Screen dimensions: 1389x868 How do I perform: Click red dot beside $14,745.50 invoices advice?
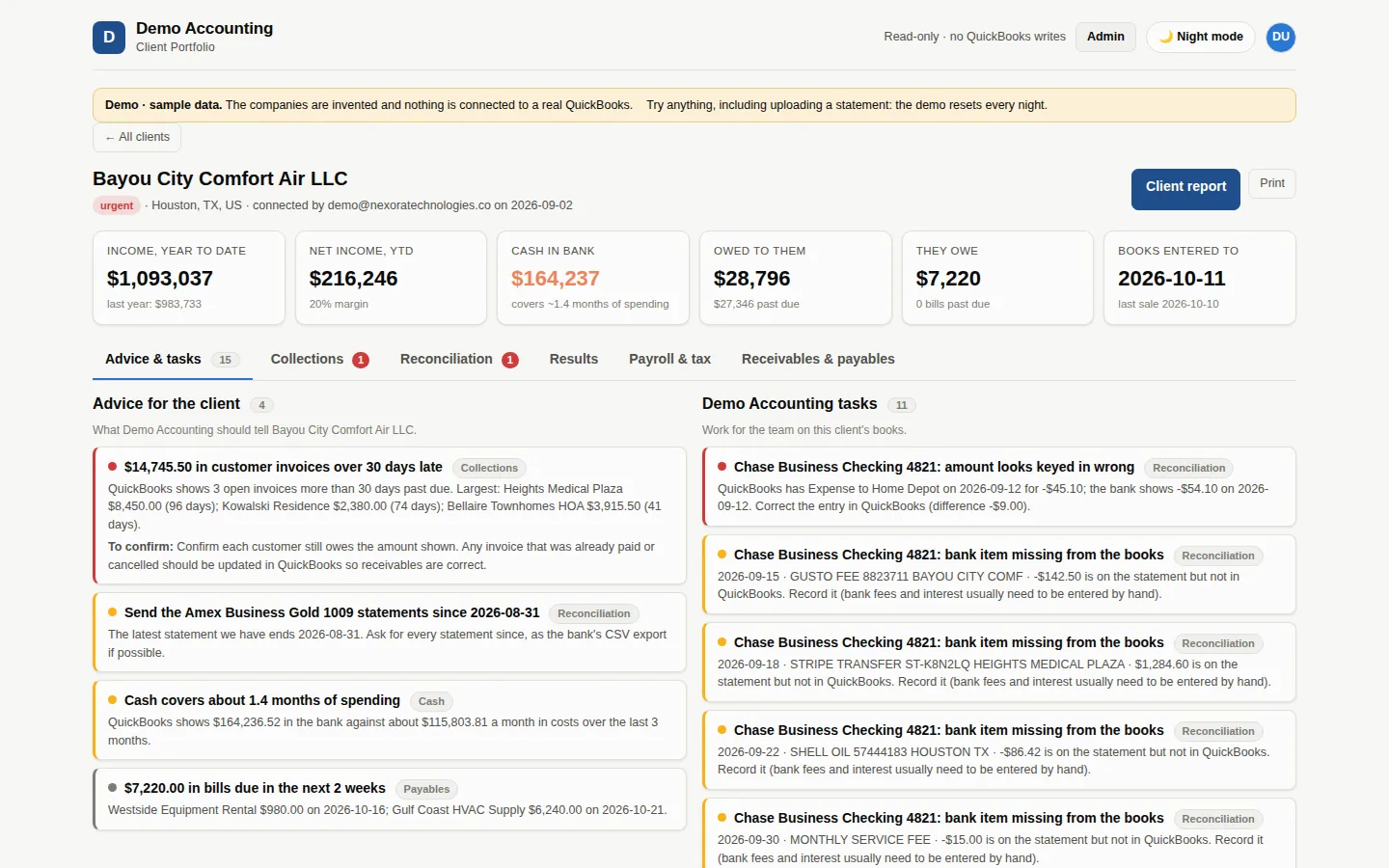pyautogui.click(x=113, y=467)
